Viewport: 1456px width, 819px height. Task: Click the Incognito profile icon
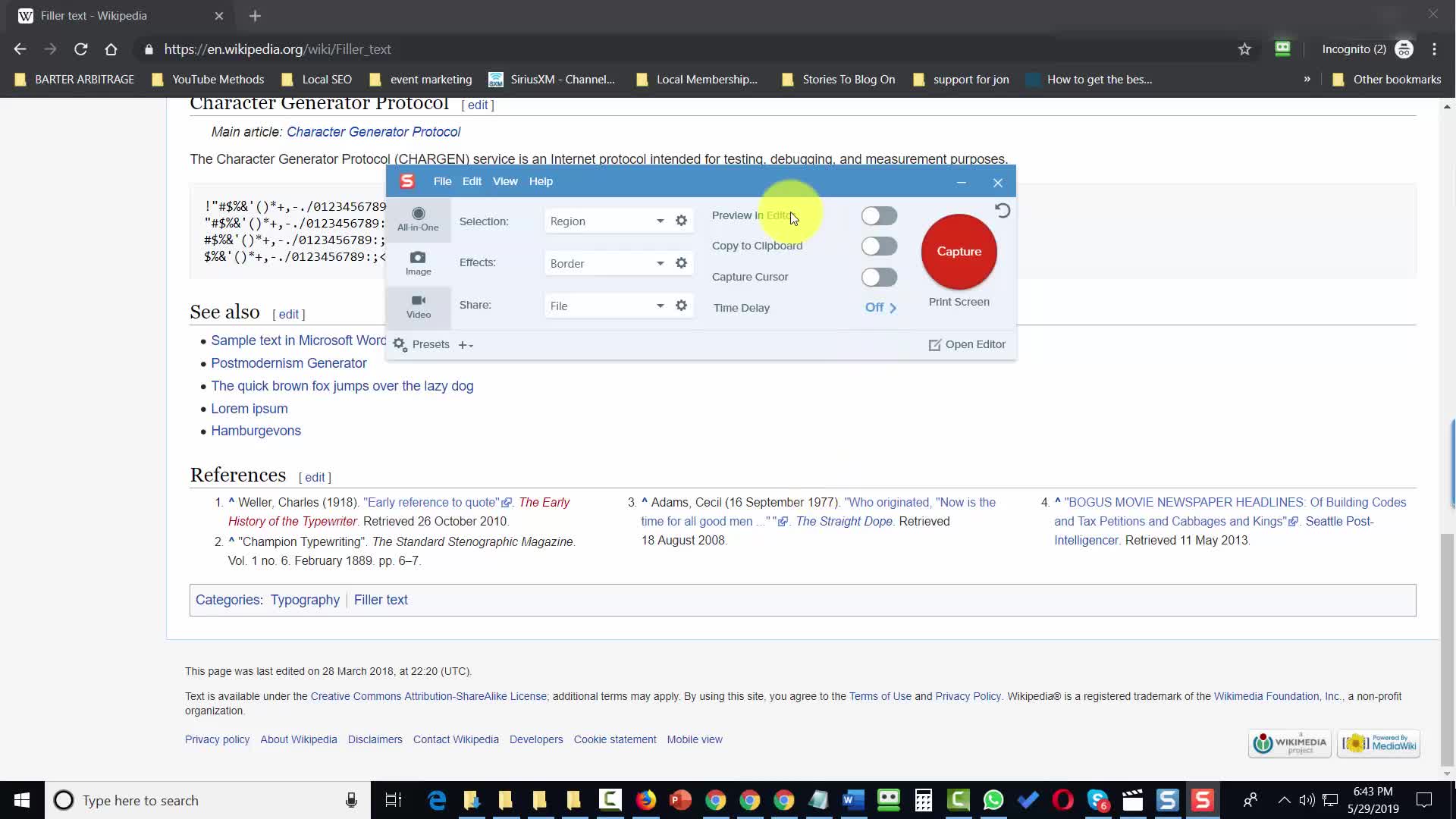(x=1404, y=49)
